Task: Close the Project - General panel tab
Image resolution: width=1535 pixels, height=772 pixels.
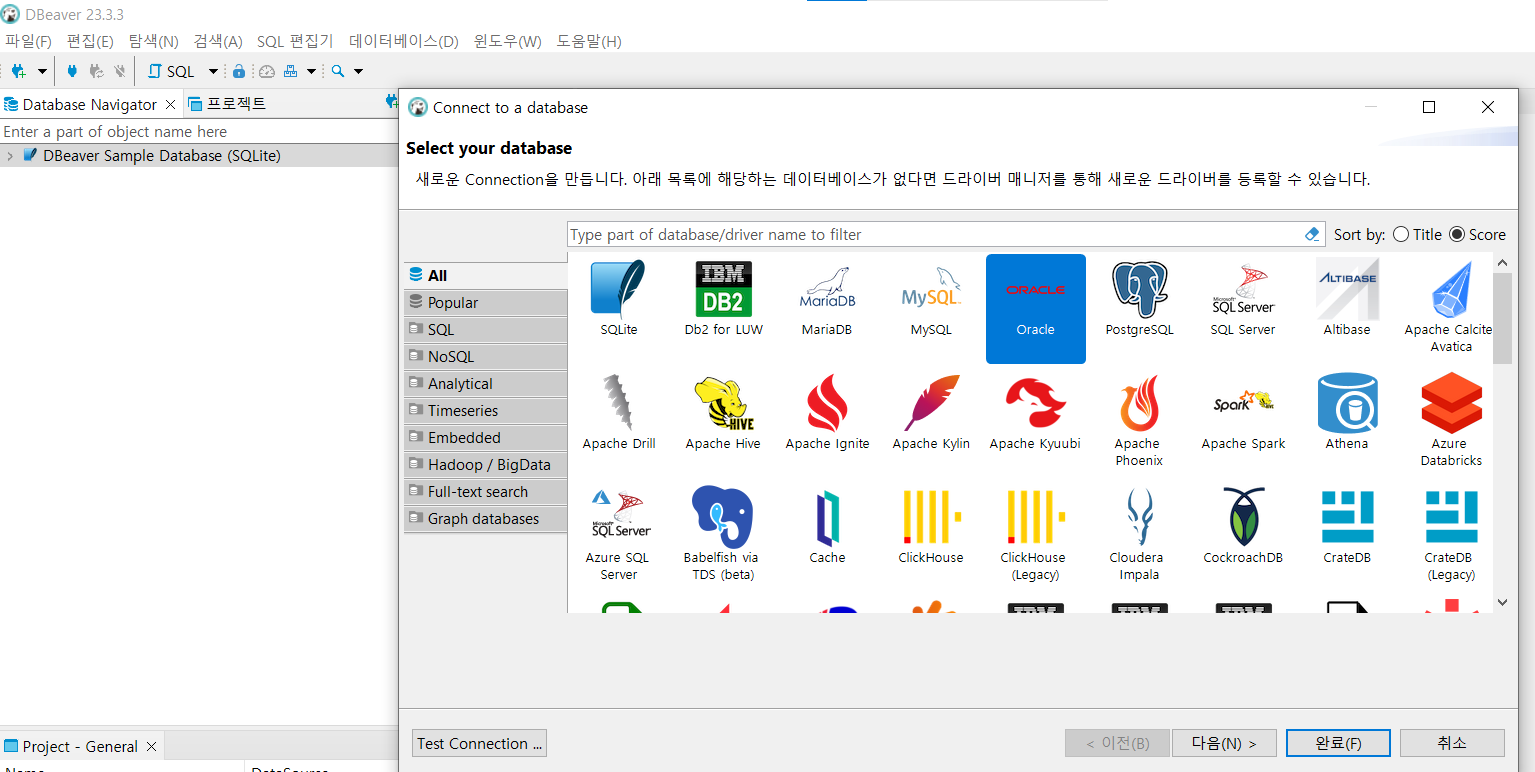Action: click(x=152, y=746)
